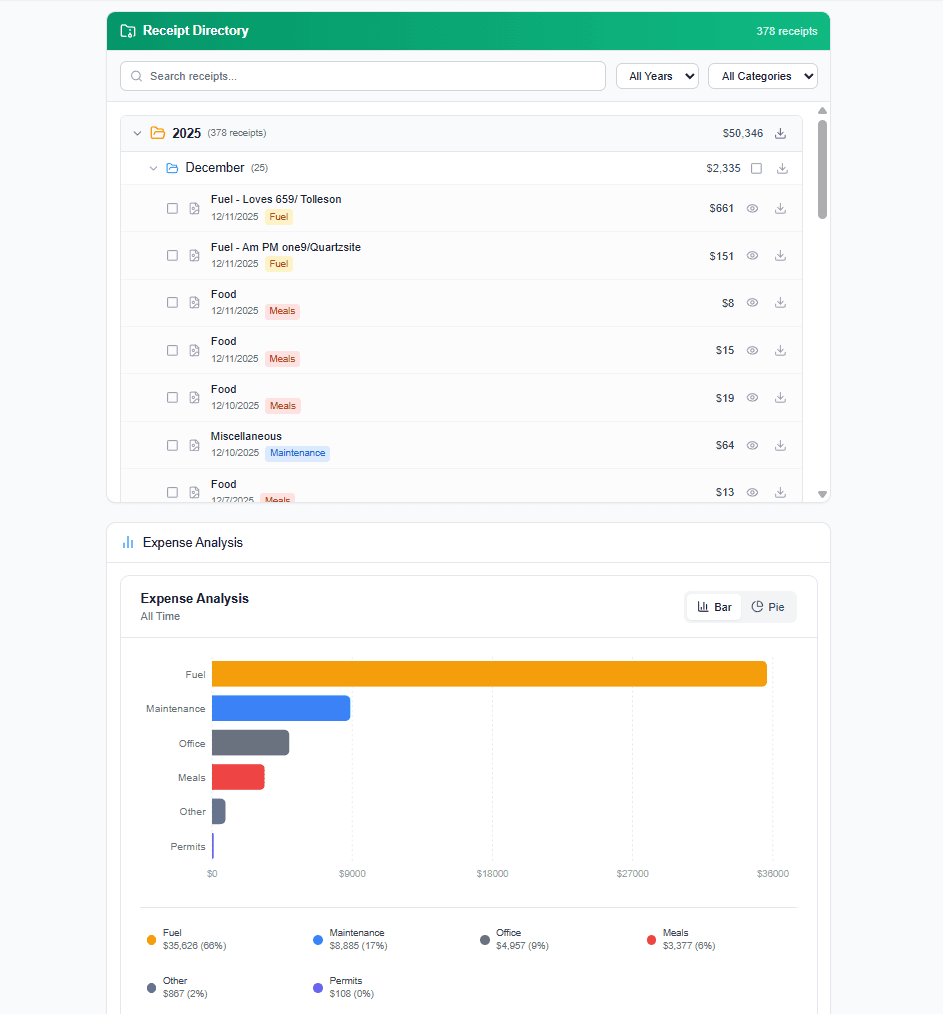The width and height of the screenshot is (943, 1014).
Task: Select all December receipts checkbox
Action: click(x=756, y=168)
